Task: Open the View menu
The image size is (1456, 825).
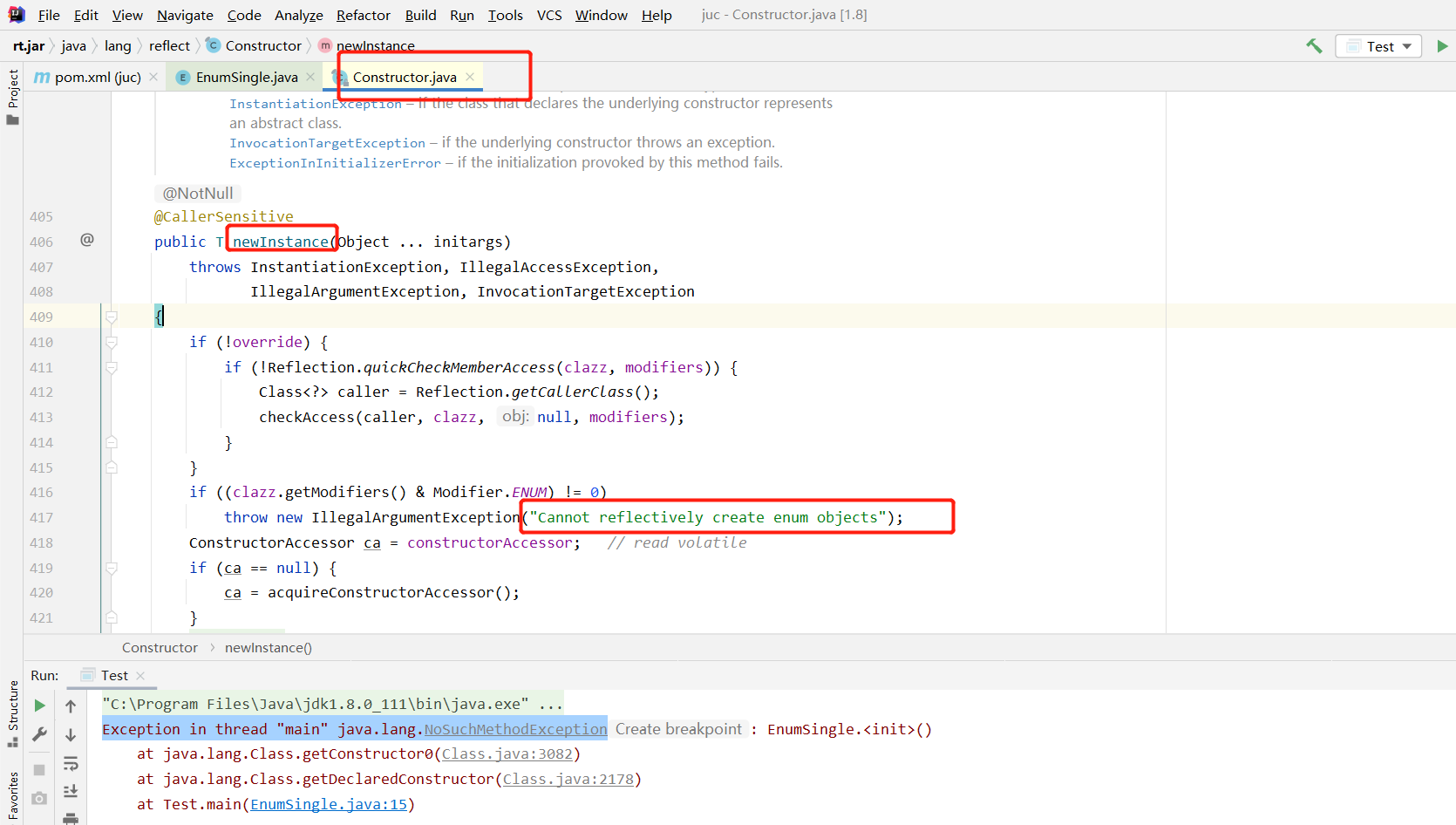Action: click(x=127, y=15)
